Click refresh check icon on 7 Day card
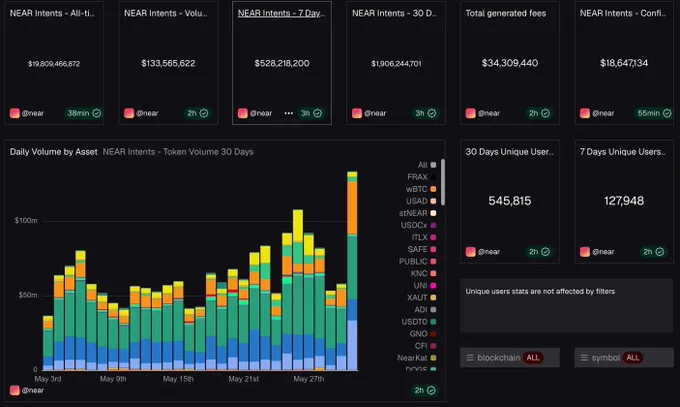 pos(318,113)
